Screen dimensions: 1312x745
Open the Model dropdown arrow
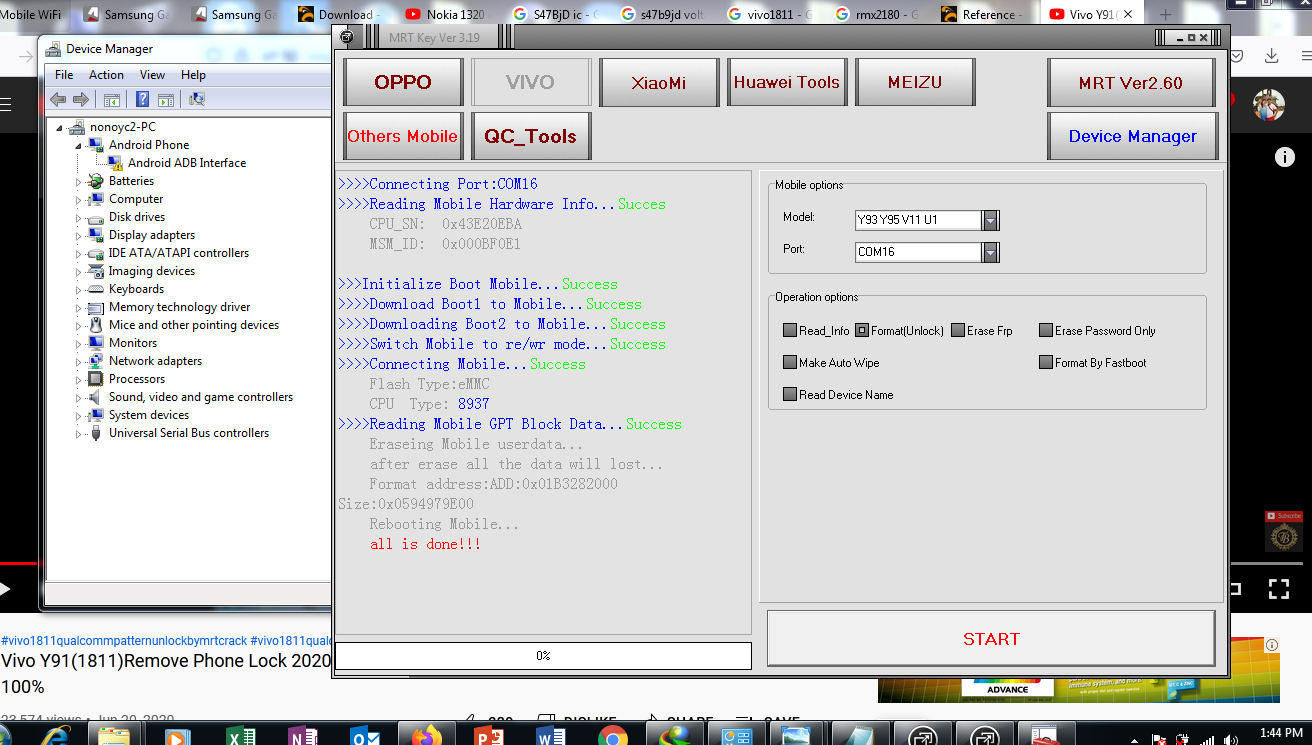pos(990,220)
